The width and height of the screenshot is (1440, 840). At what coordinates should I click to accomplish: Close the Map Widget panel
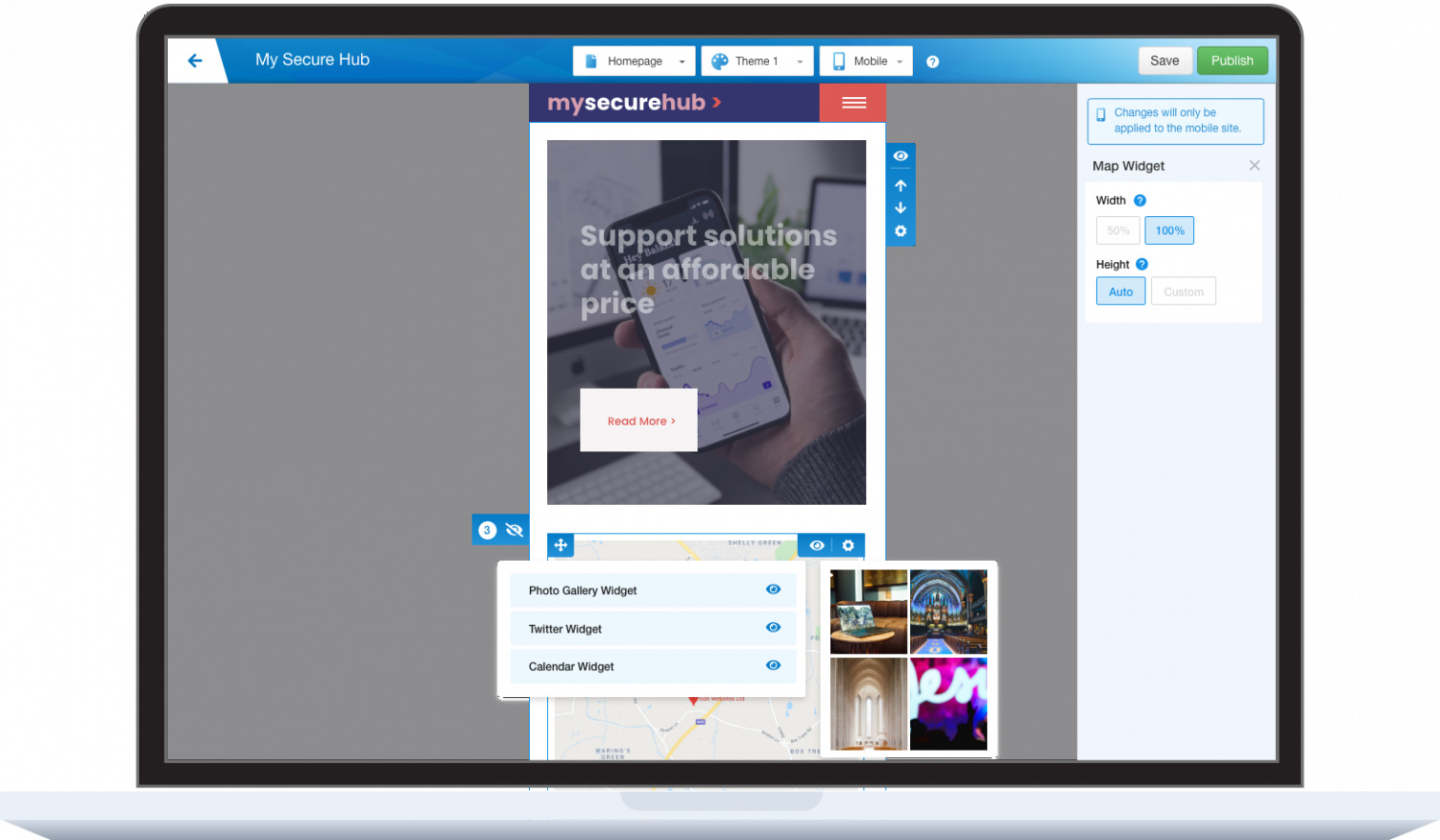1255,165
